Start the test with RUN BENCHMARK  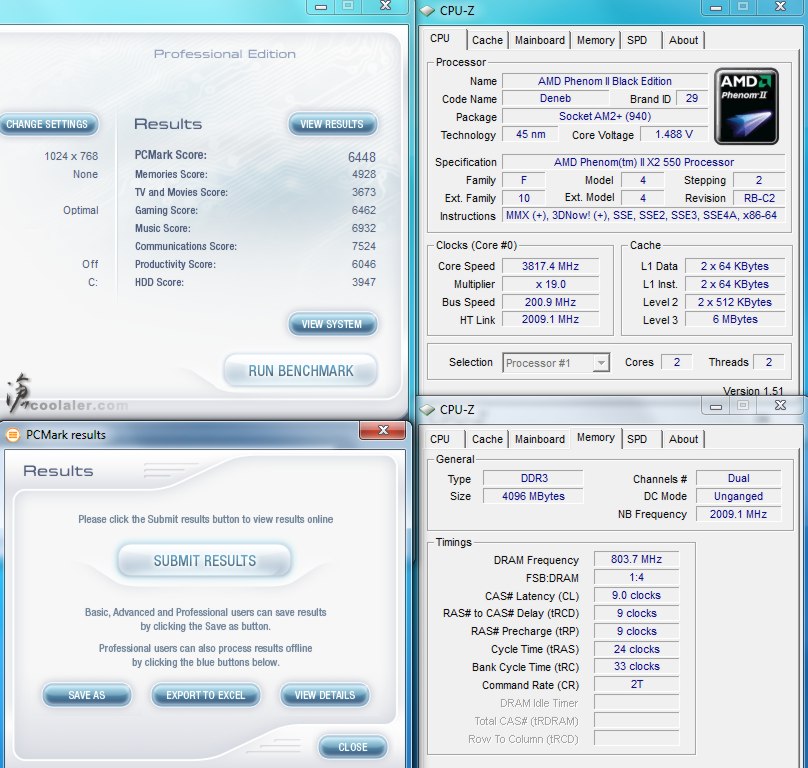300,371
